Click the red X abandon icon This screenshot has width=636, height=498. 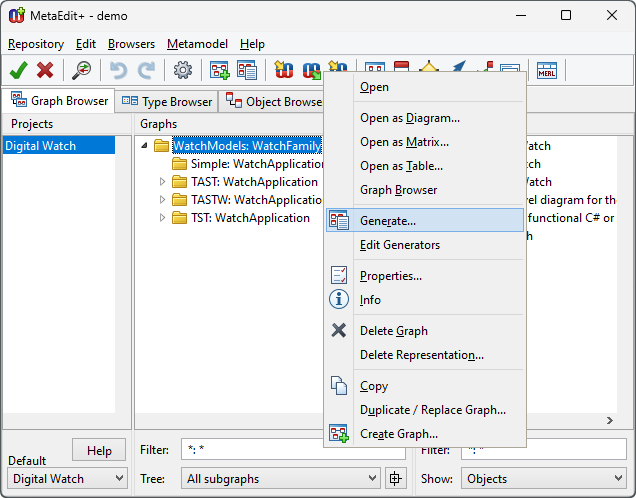[x=45, y=70]
